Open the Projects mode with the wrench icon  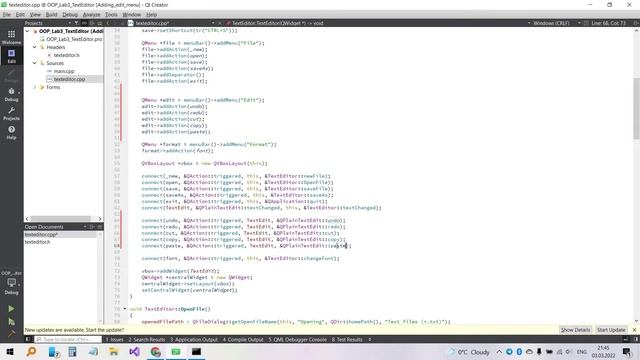tap(11, 113)
